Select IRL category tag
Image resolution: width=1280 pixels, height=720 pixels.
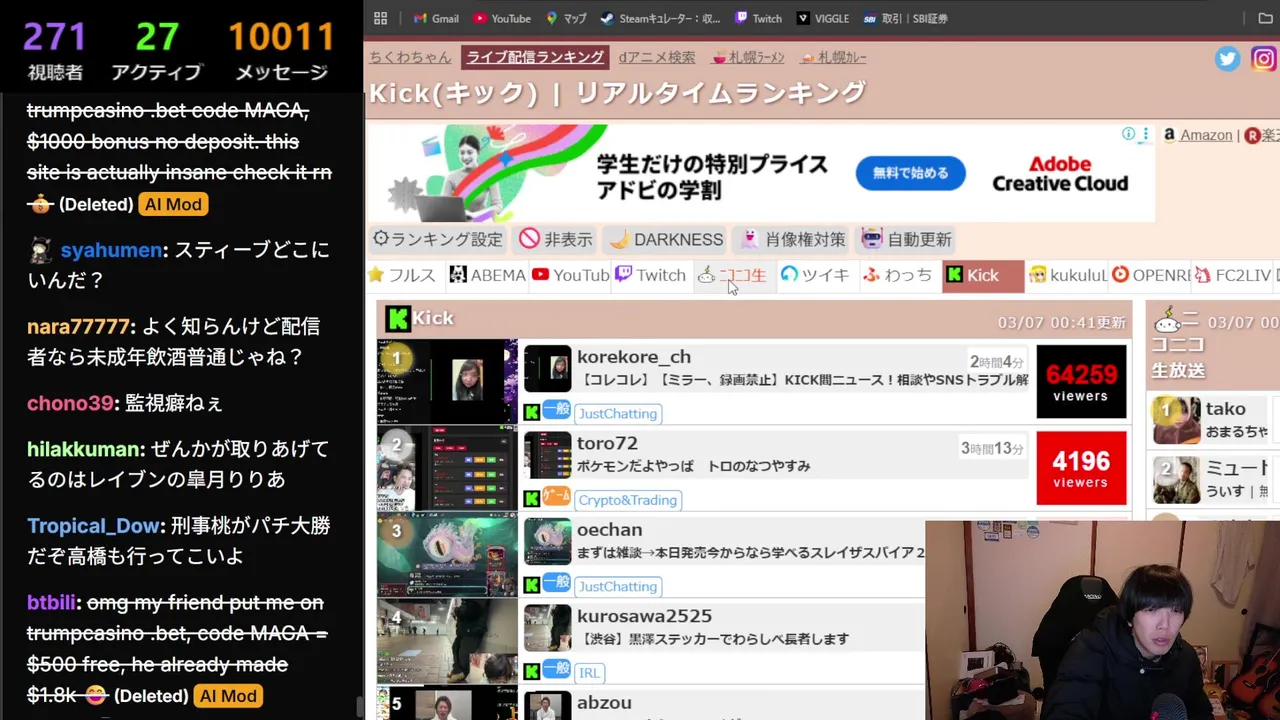589,673
